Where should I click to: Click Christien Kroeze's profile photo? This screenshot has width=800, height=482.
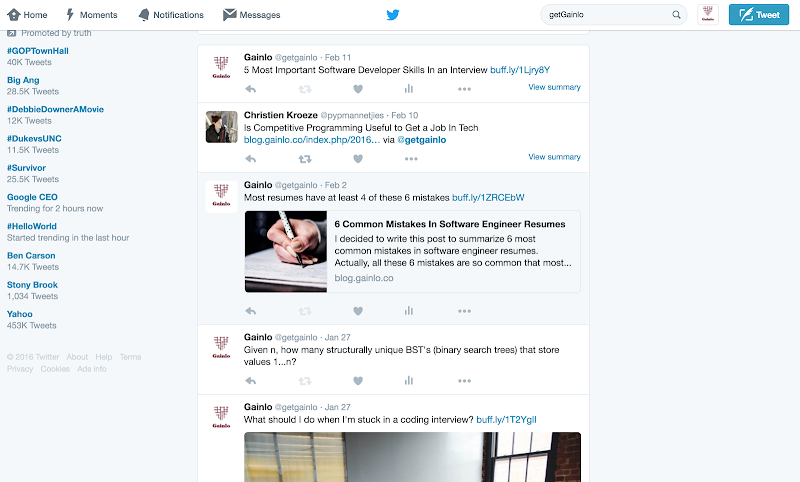tap(221, 127)
